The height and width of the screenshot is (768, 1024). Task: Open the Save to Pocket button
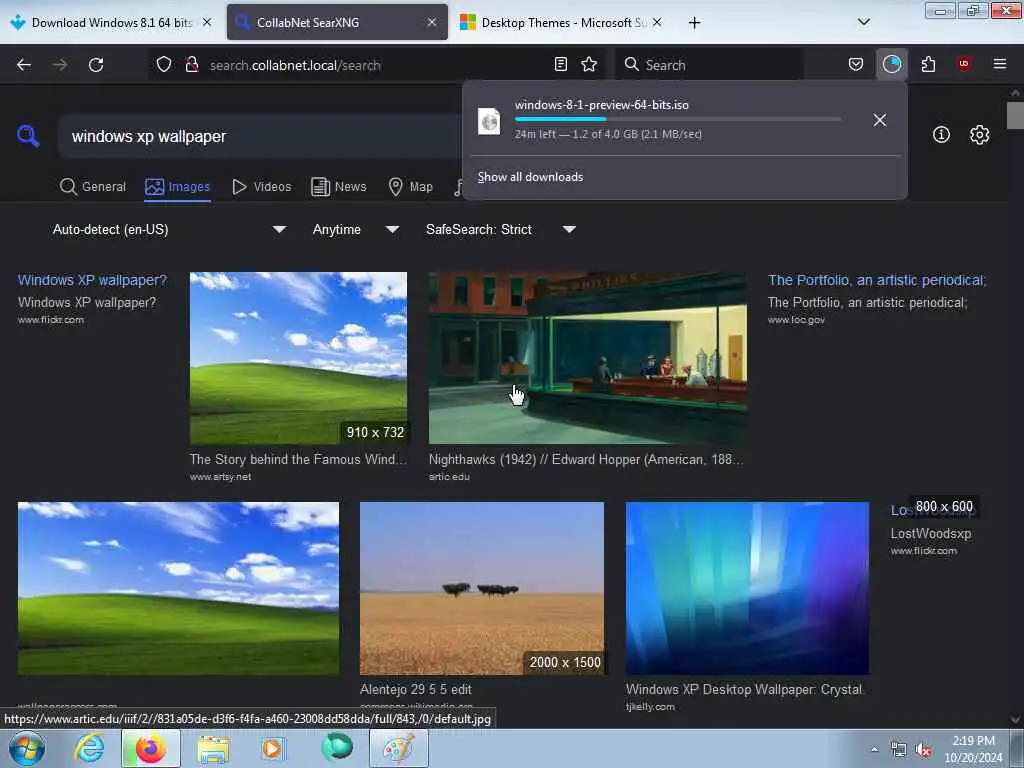pyautogui.click(x=856, y=64)
